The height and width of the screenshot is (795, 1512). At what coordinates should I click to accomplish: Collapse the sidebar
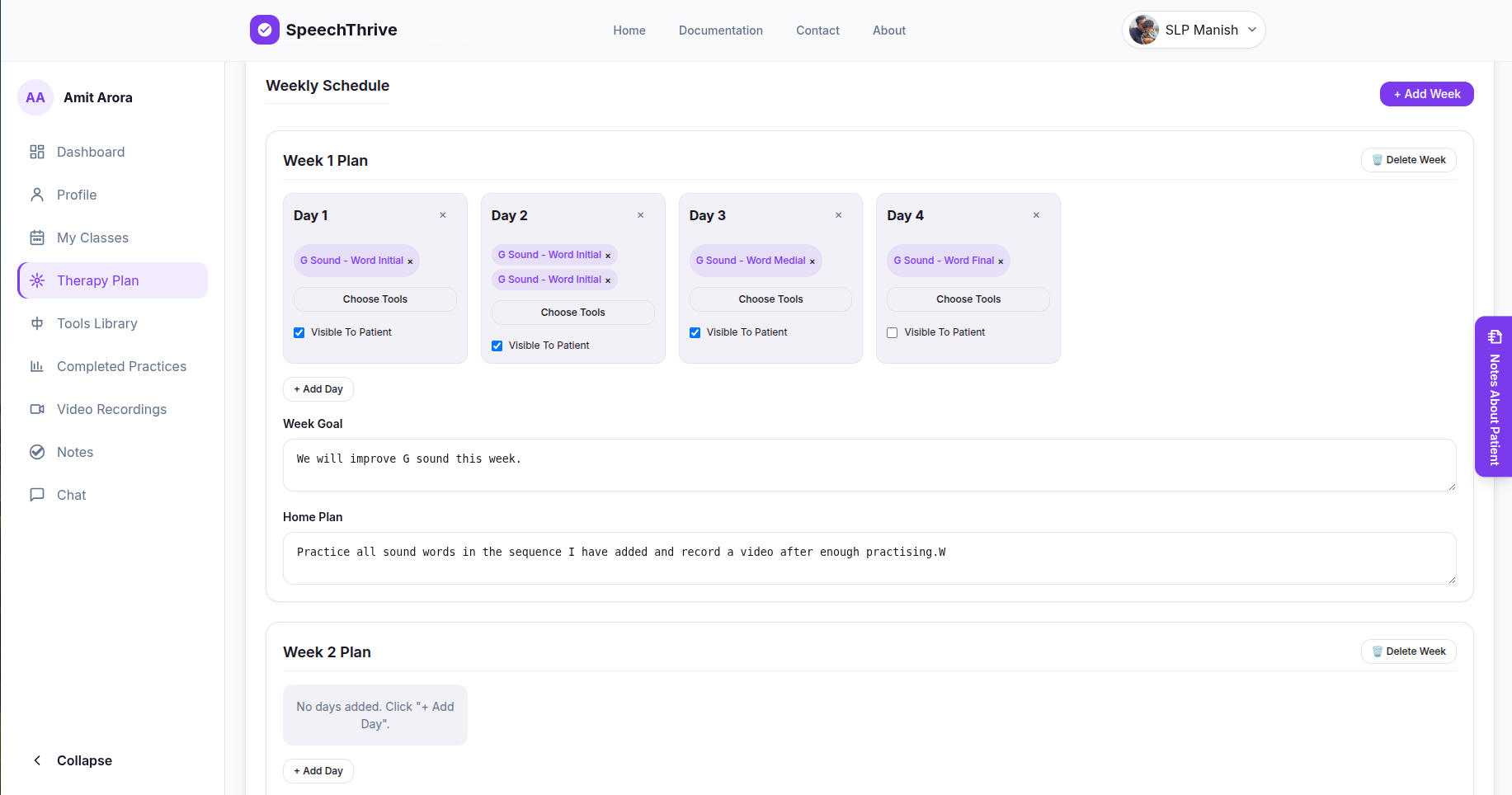coord(73,760)
